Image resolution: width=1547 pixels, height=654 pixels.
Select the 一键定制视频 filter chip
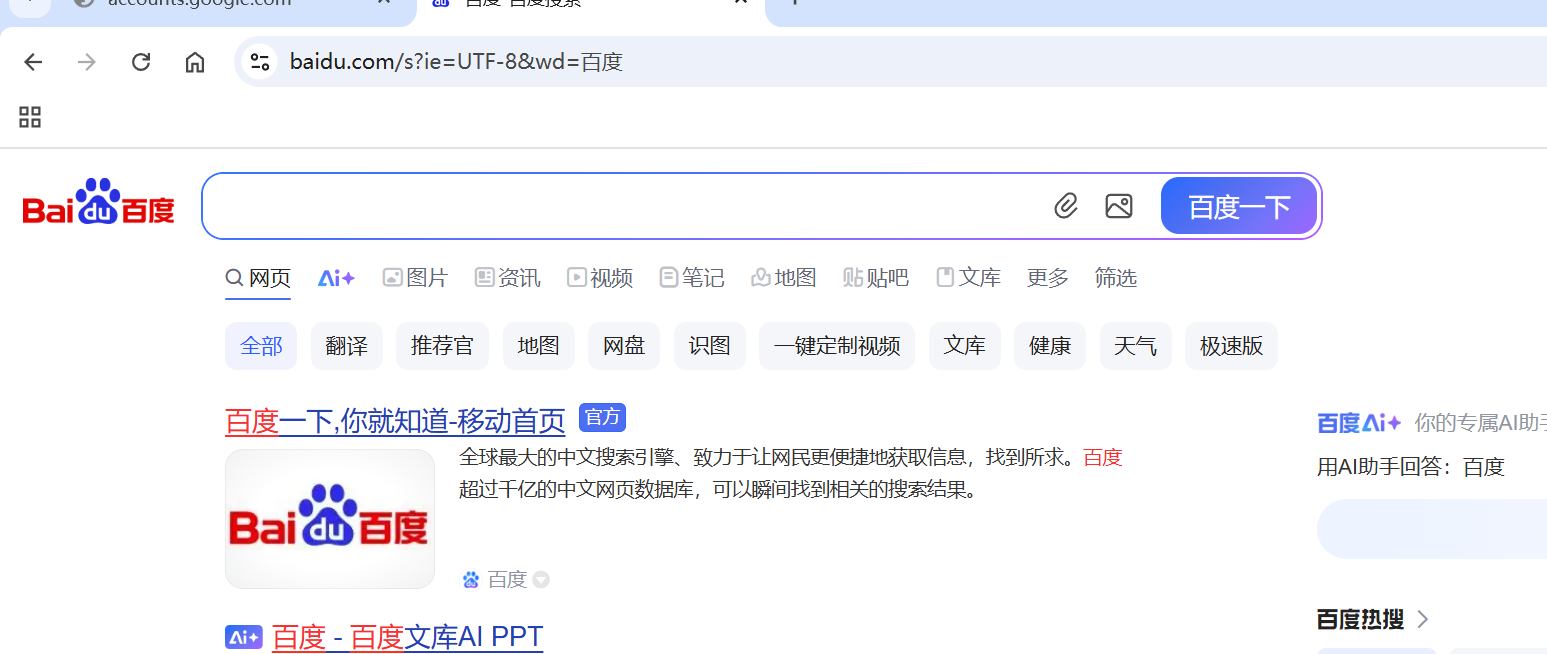tap(837, 346)
